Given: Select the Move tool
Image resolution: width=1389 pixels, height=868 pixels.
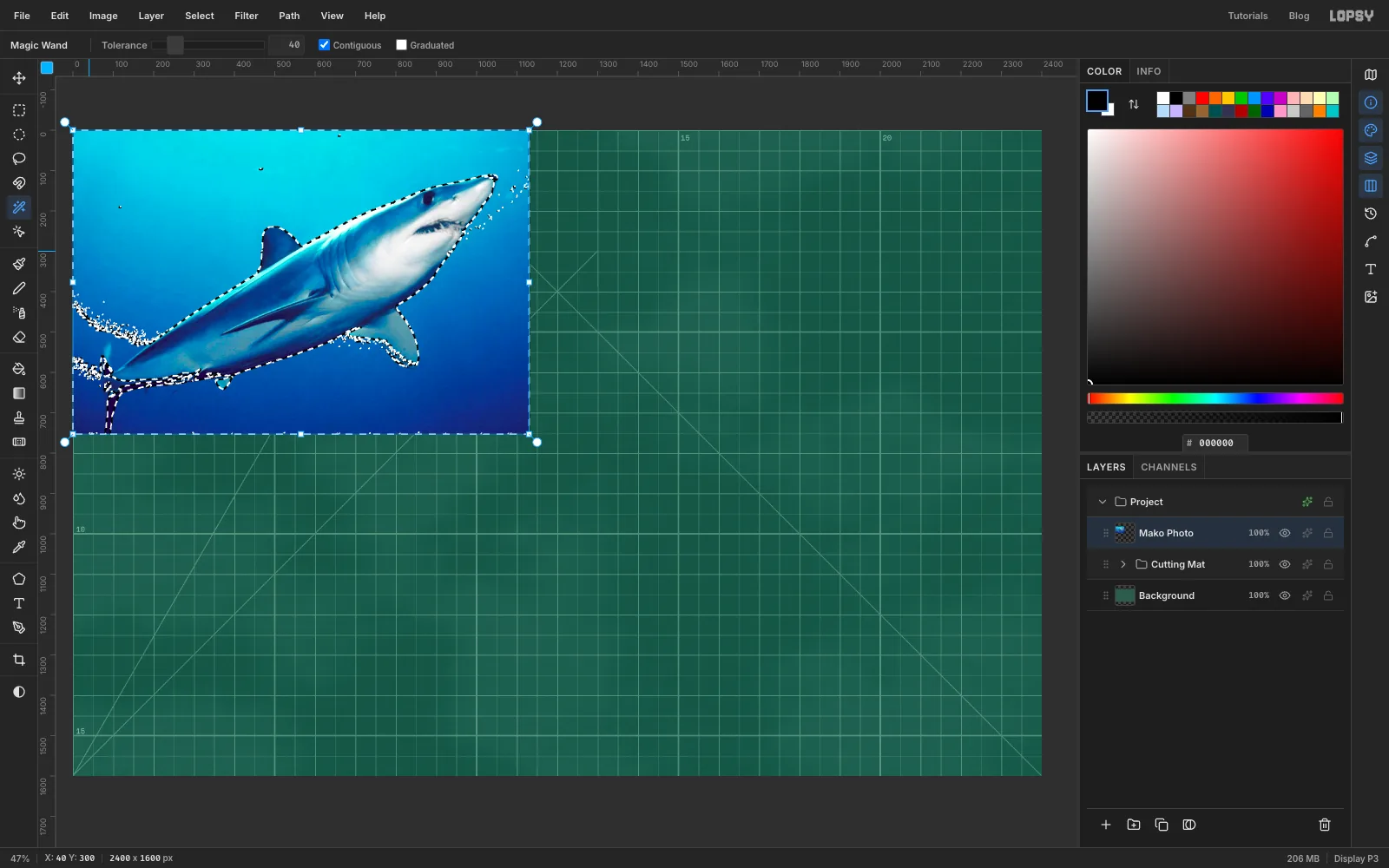Looking at the screenshot, I should (19, 78).
